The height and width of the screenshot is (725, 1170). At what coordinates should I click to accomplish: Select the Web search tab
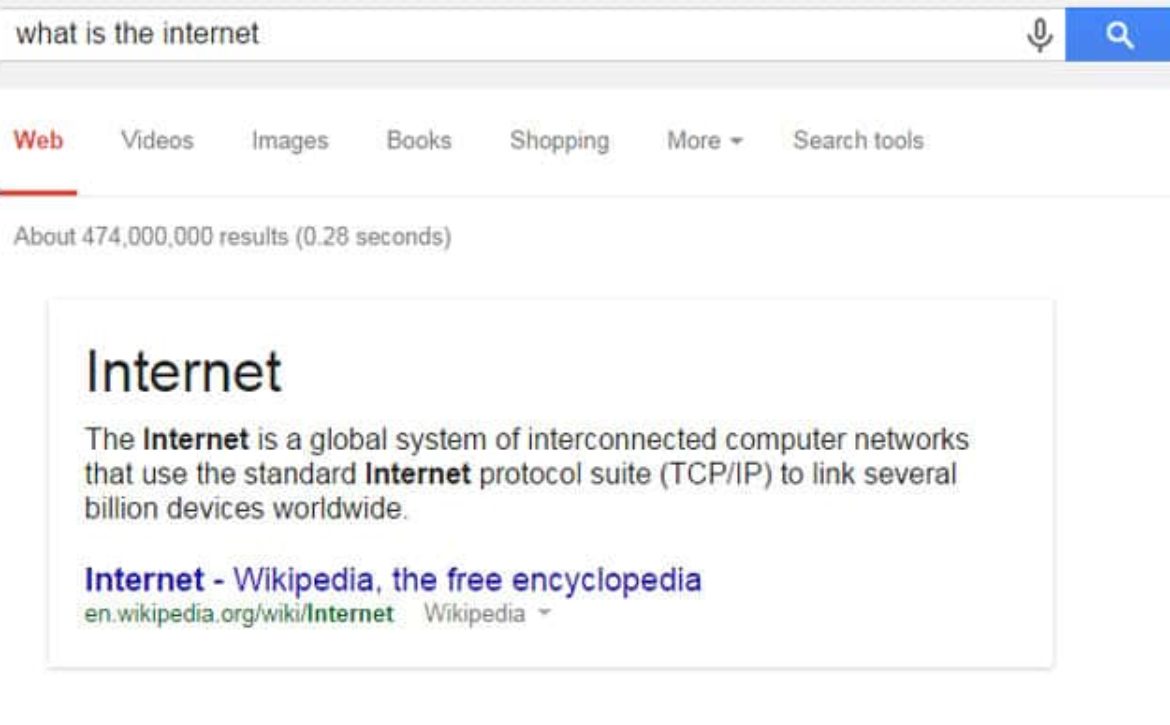pos(38,140)
